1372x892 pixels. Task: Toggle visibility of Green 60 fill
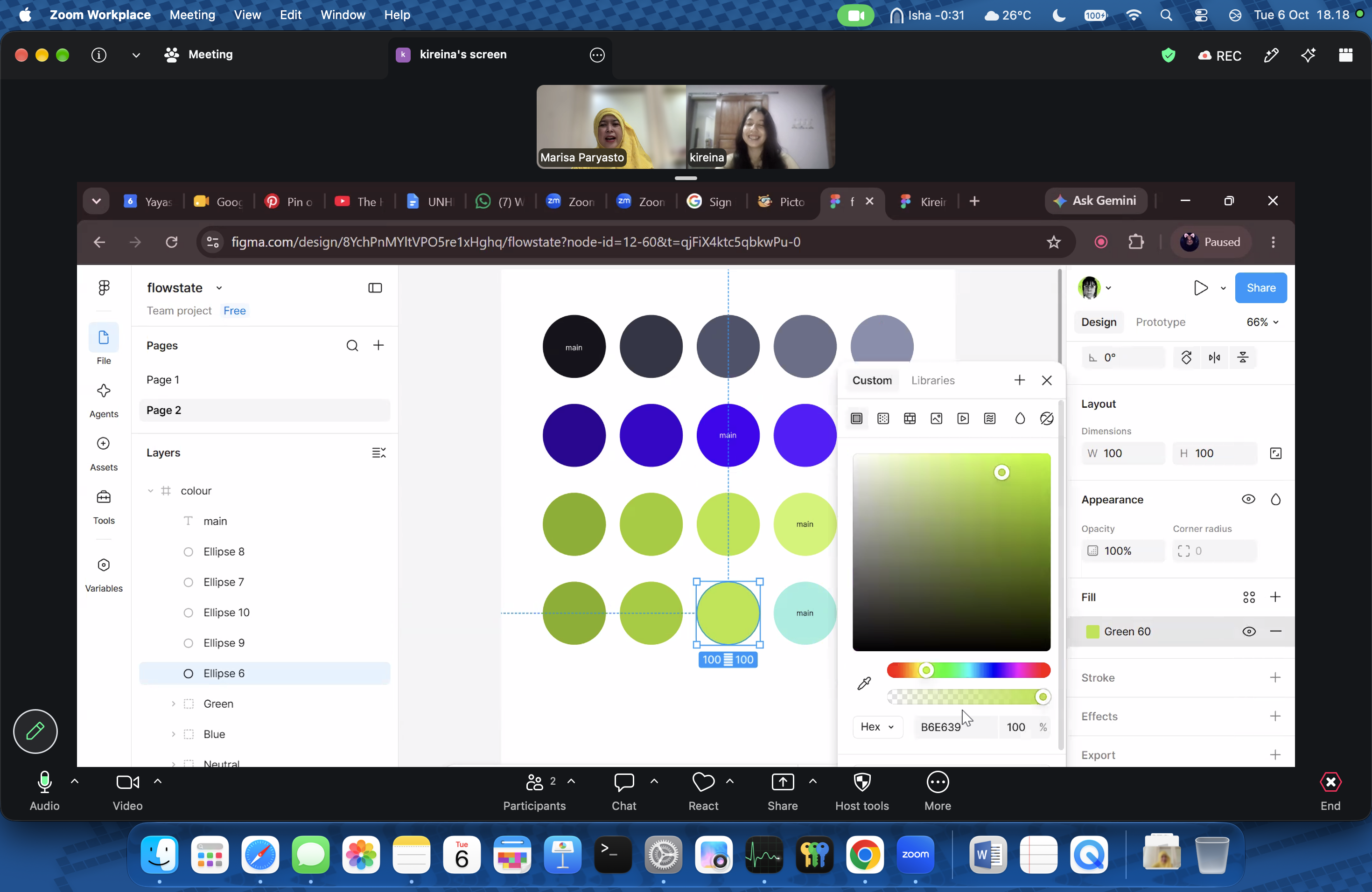pos(1249,632)
